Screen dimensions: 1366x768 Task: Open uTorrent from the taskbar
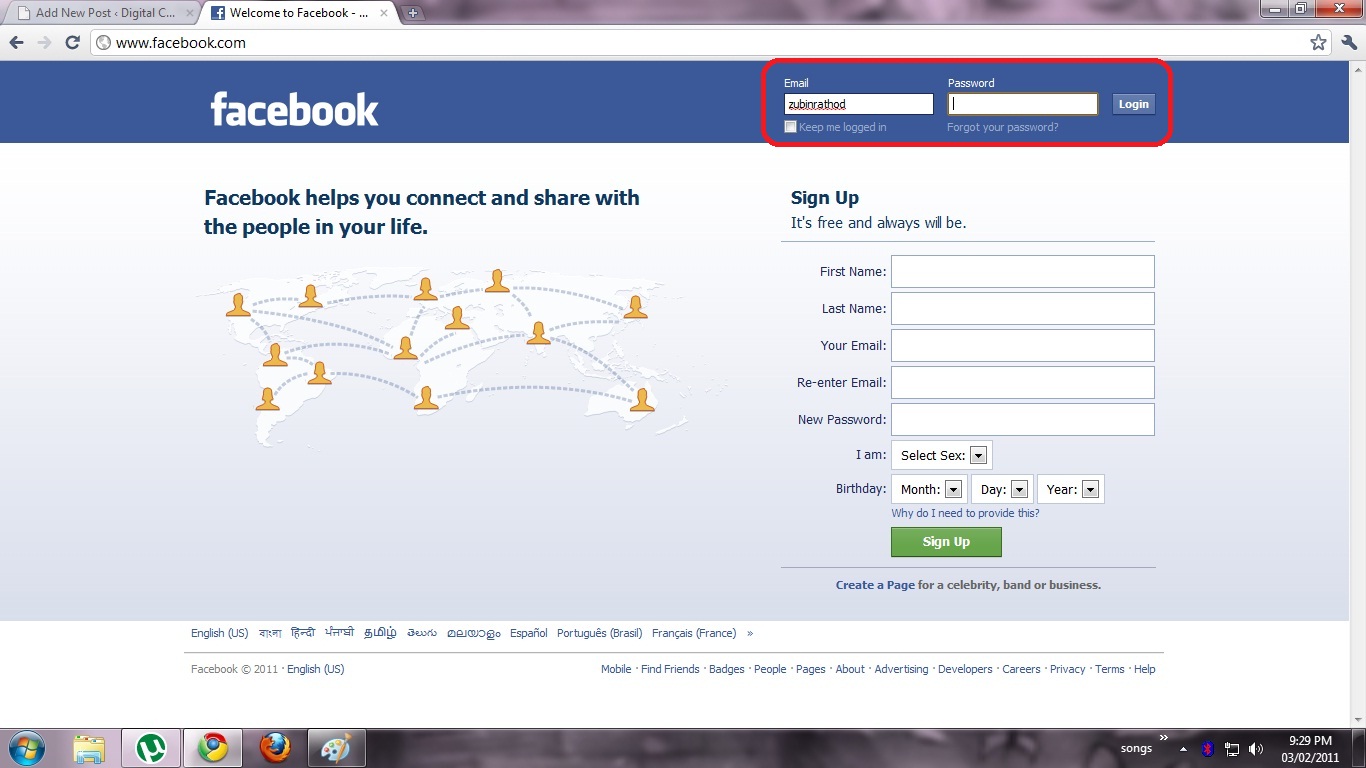(x=151, y=748)
